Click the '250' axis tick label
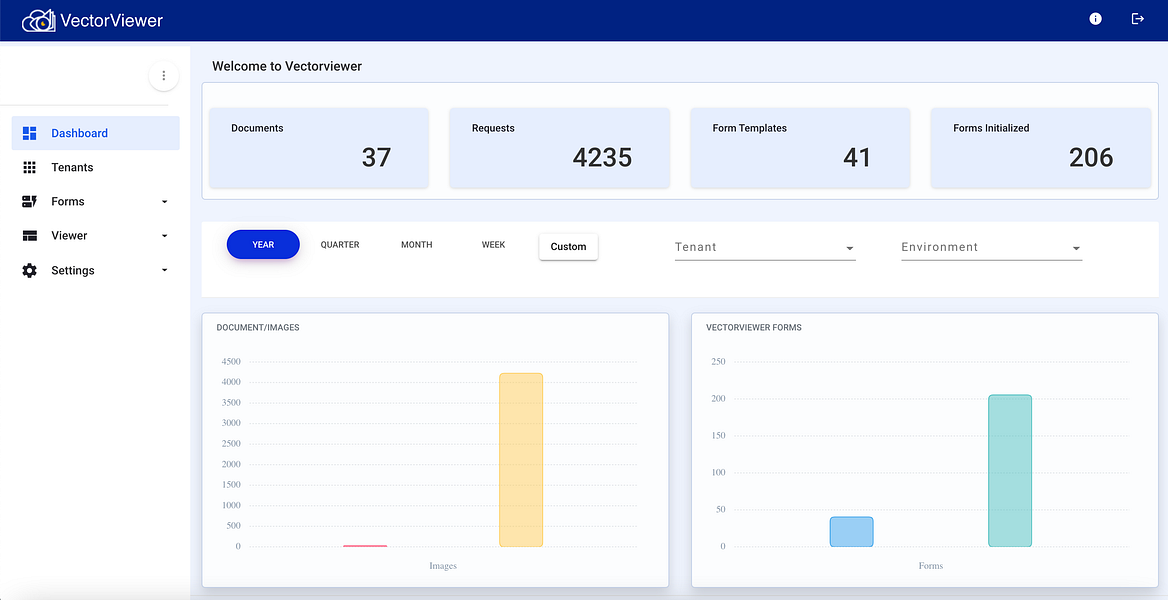The image size is (1168, 600). click(x=719, y=361)
